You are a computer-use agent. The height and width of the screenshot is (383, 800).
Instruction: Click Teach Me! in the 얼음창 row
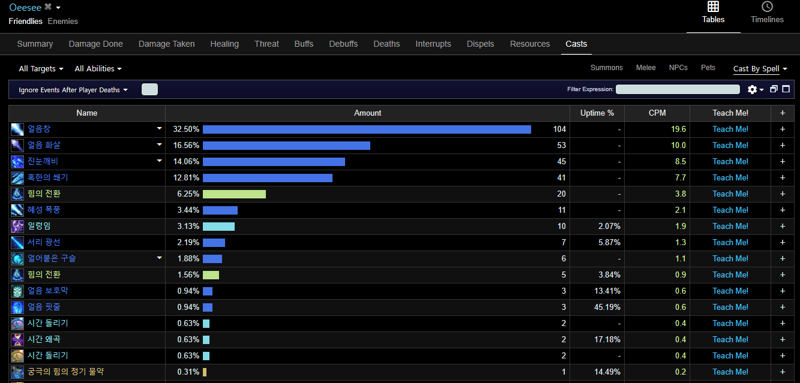[x=730, y=130]
